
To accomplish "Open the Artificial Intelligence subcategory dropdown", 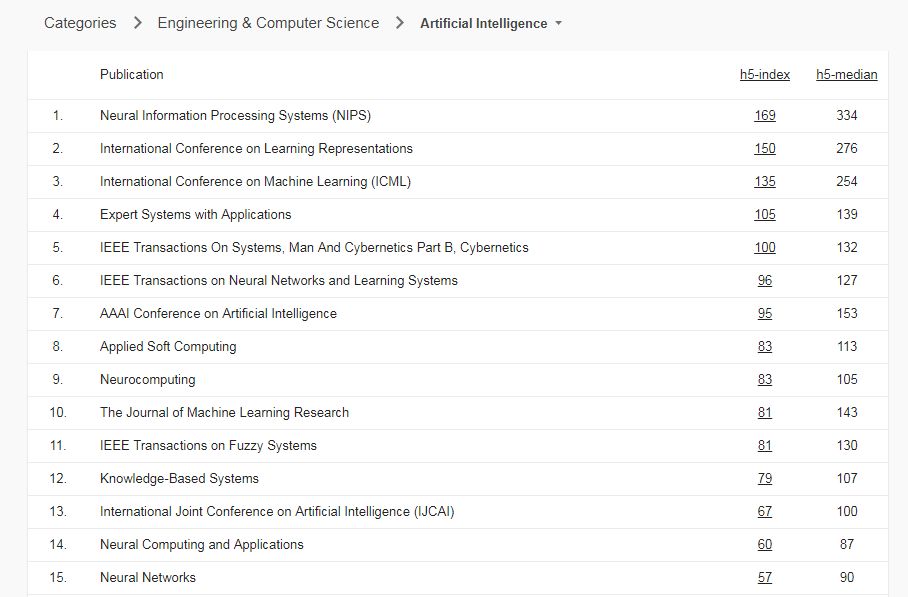I will 490,23.
